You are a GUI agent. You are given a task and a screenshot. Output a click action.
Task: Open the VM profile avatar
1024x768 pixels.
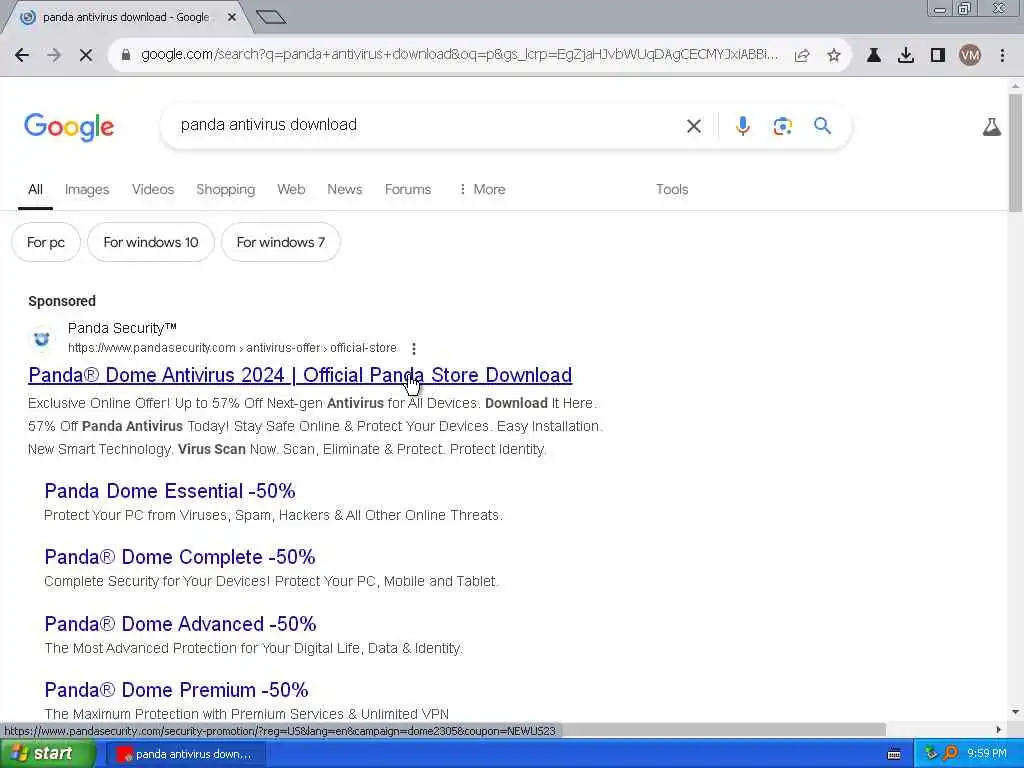[x=970, y=55]
